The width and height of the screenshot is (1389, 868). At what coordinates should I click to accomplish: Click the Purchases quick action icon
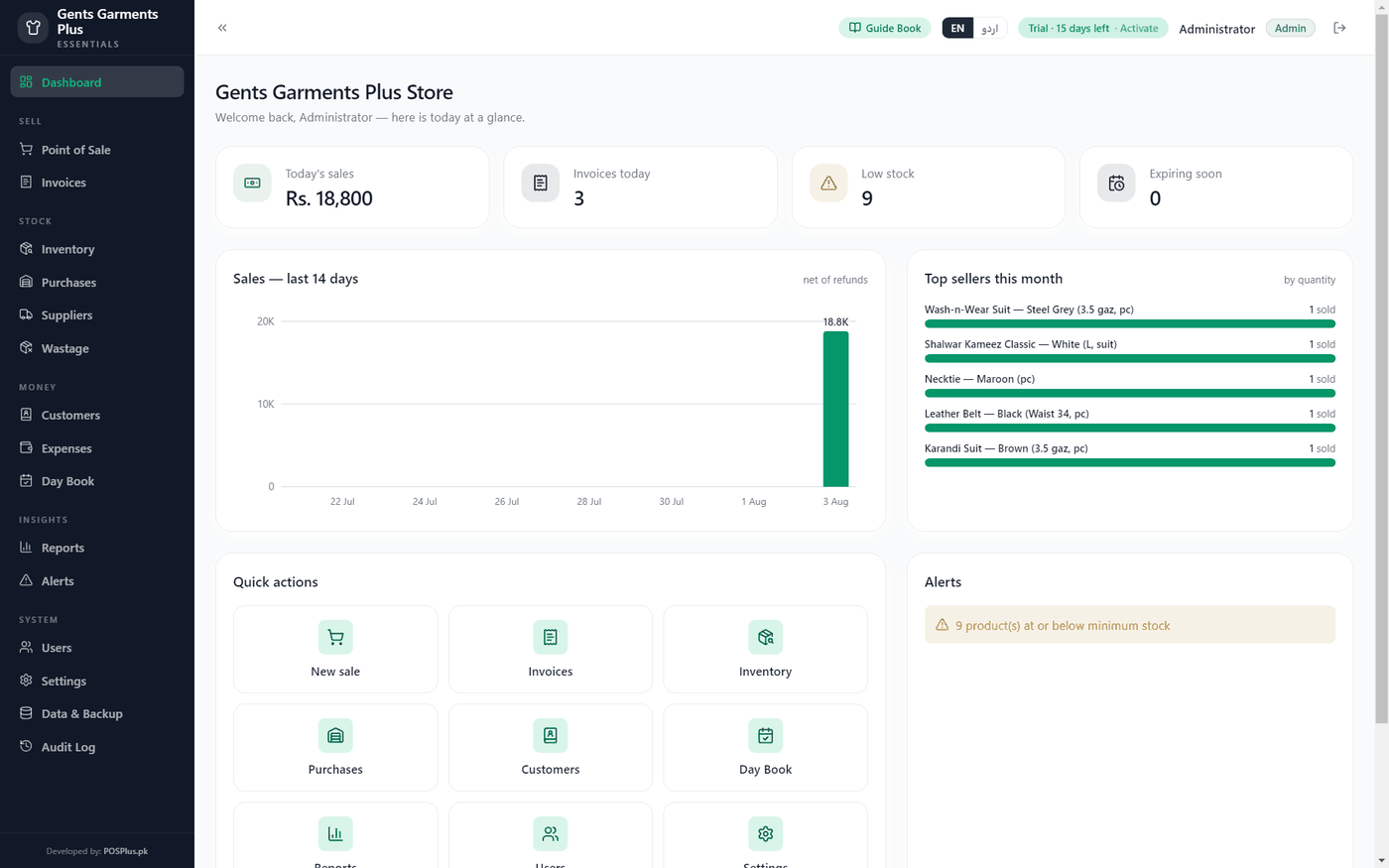335,735
